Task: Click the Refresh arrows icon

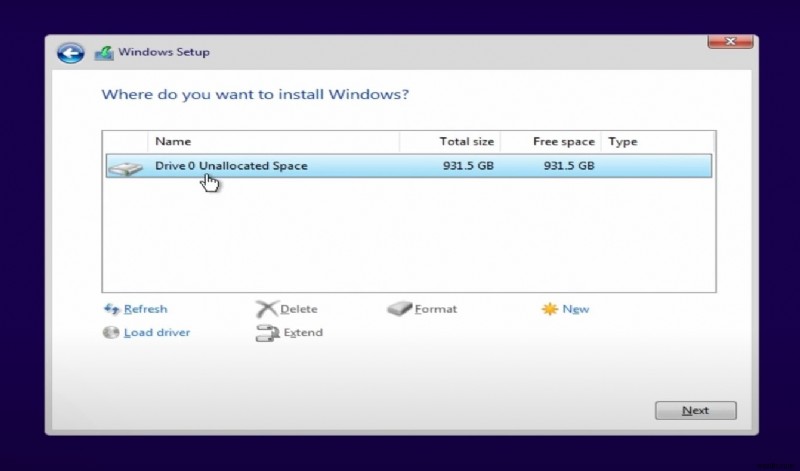Action: coord(111,309)
